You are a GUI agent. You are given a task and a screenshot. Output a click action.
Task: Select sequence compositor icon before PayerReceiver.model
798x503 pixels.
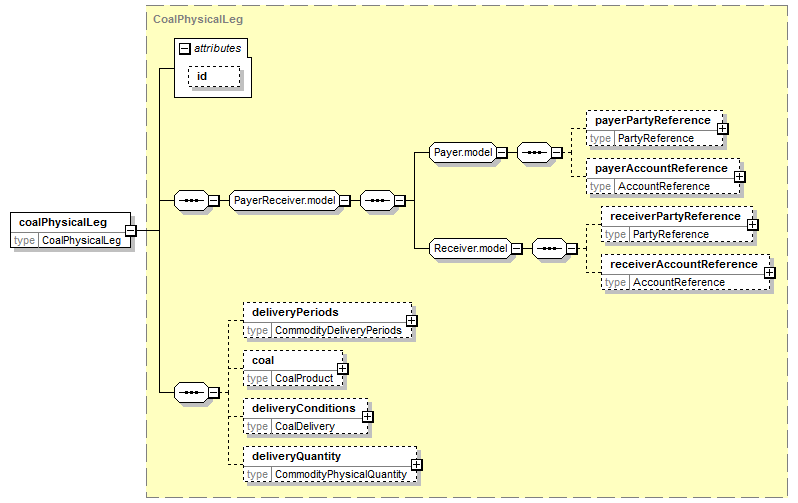[x=191, y=201]
